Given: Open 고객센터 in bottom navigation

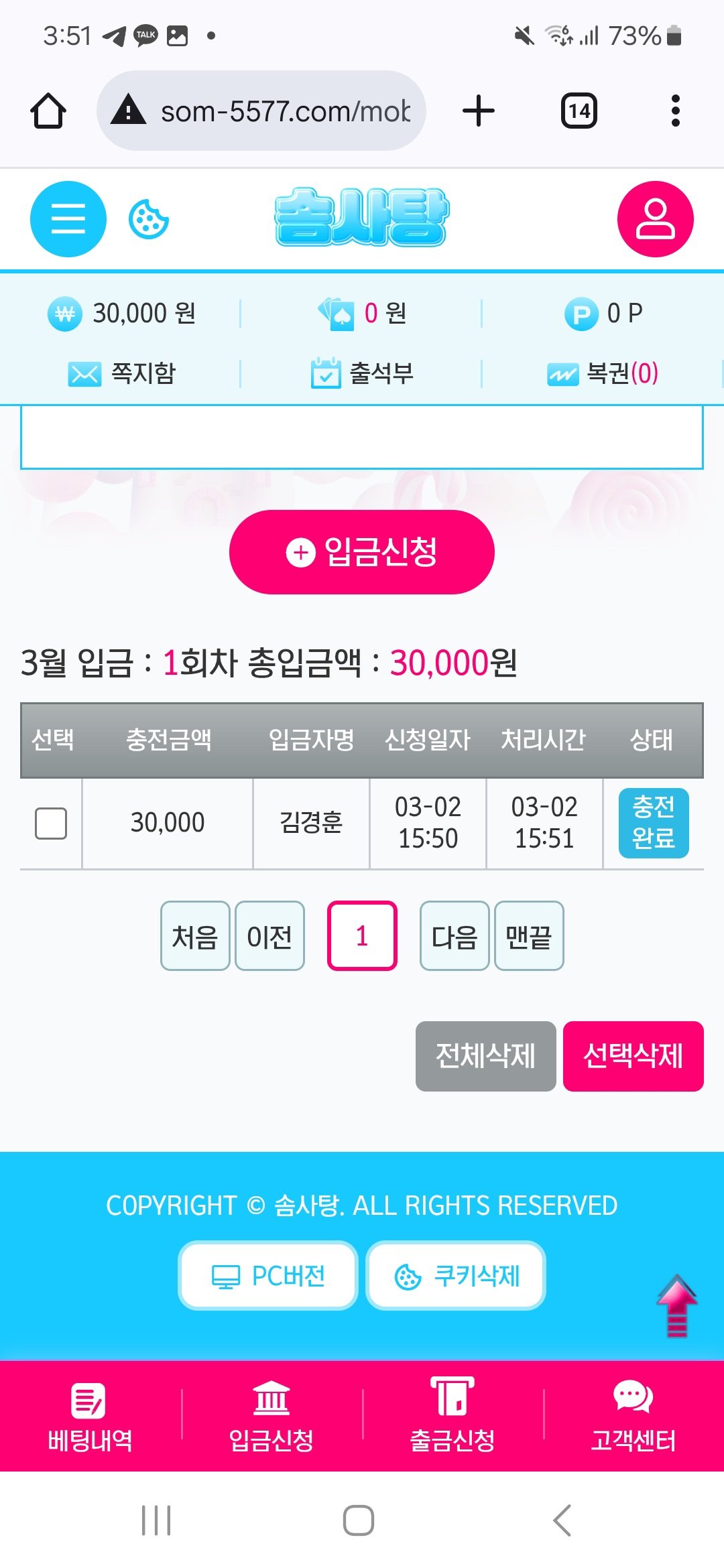Looking at the screenshot, I should [x=633, y=1417].
